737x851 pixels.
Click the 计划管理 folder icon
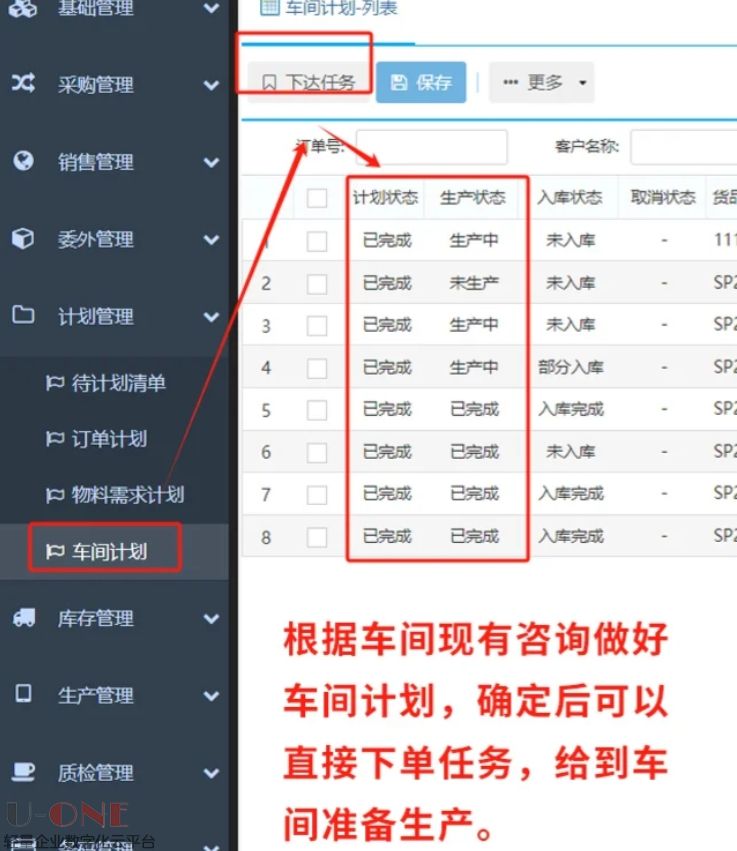tap(23, 315)
